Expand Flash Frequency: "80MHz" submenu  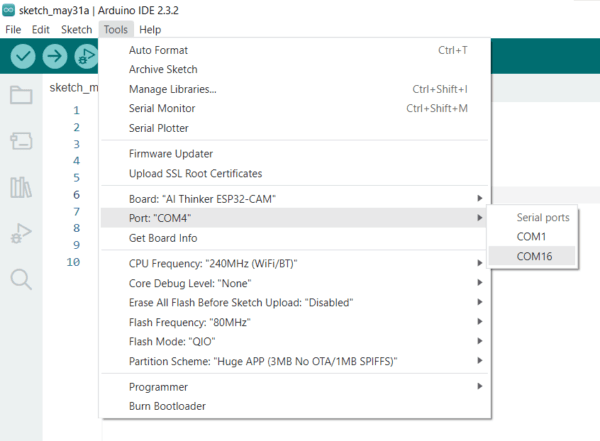(x=295, y=322)
